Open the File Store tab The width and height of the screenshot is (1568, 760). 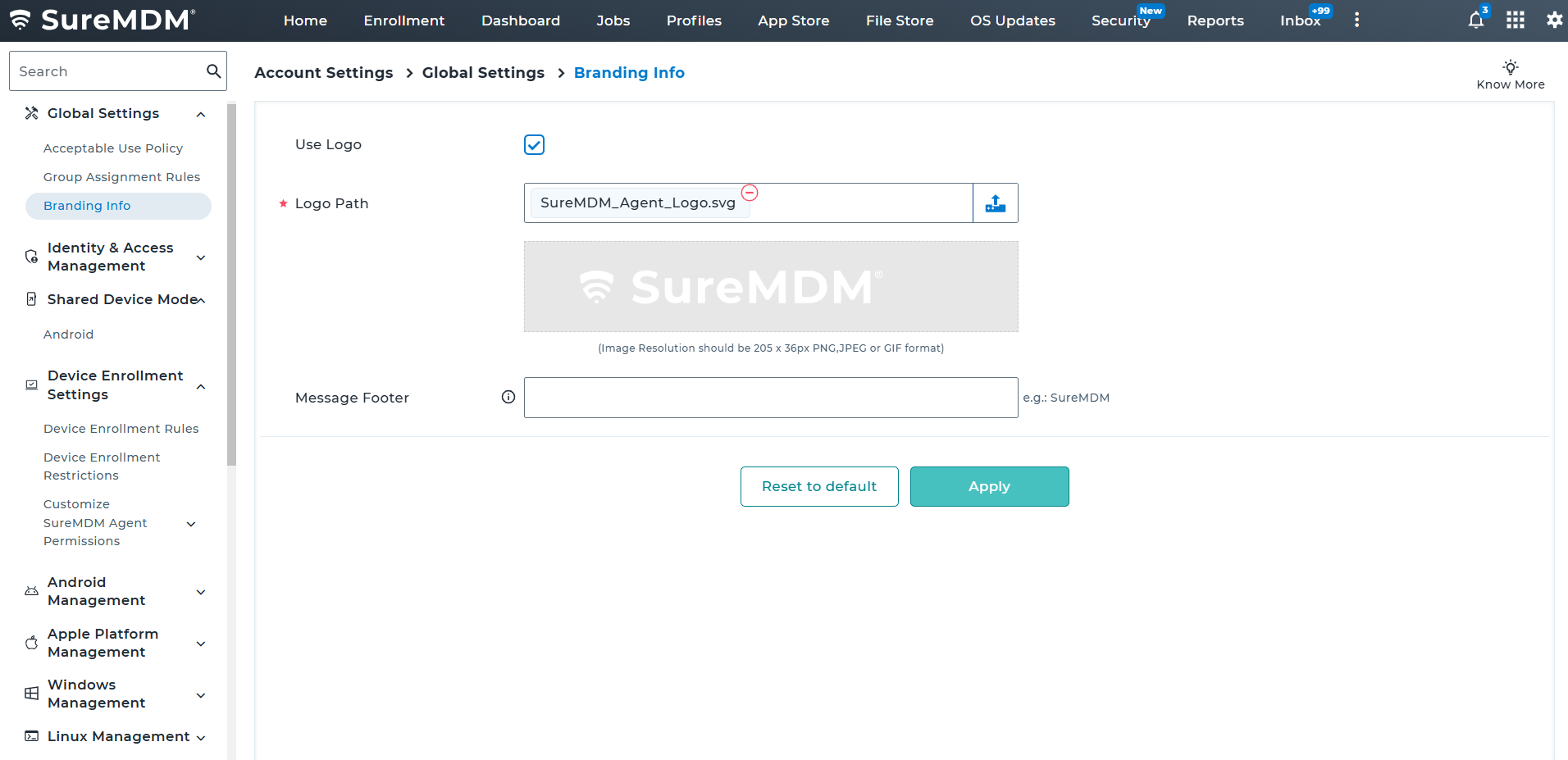900,20
